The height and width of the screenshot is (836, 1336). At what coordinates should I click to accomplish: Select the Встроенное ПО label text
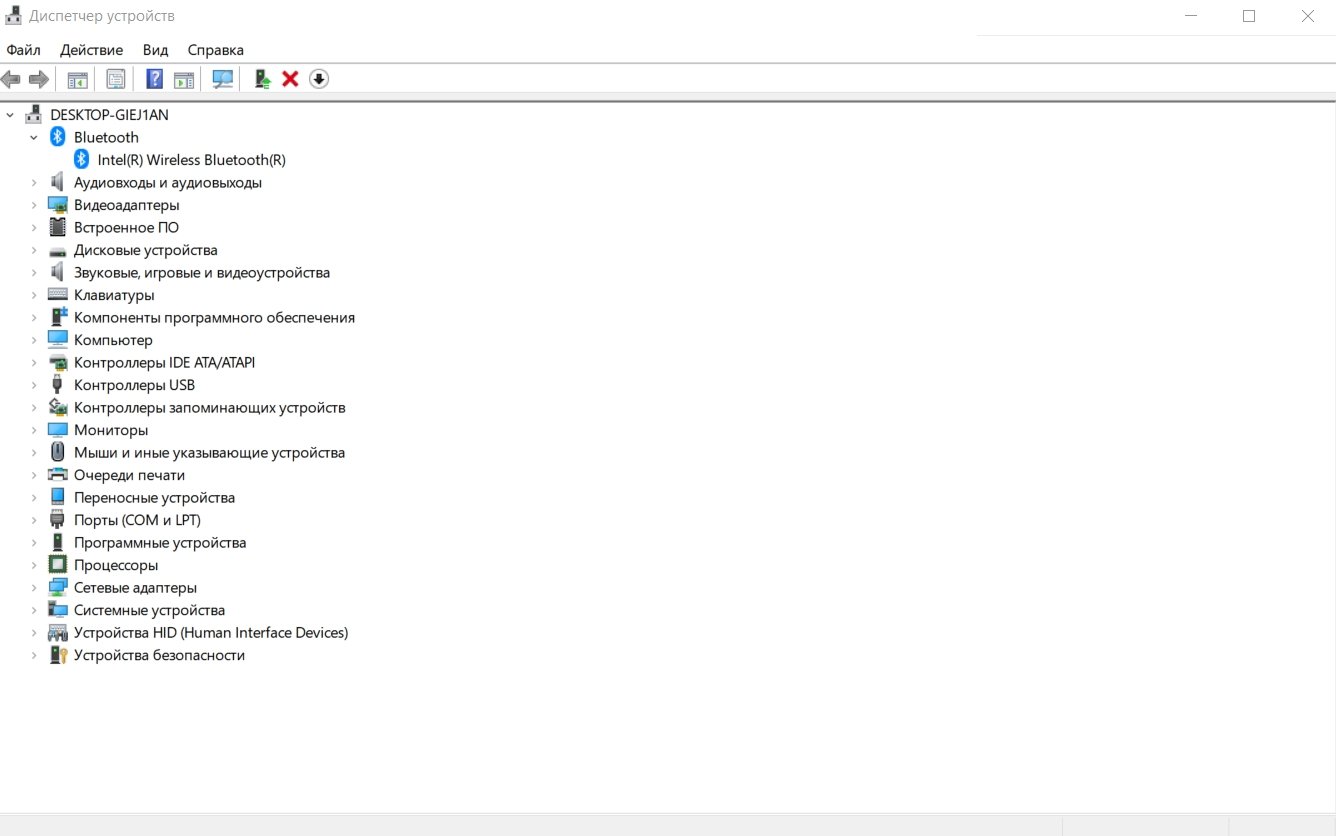coord(127,227)
